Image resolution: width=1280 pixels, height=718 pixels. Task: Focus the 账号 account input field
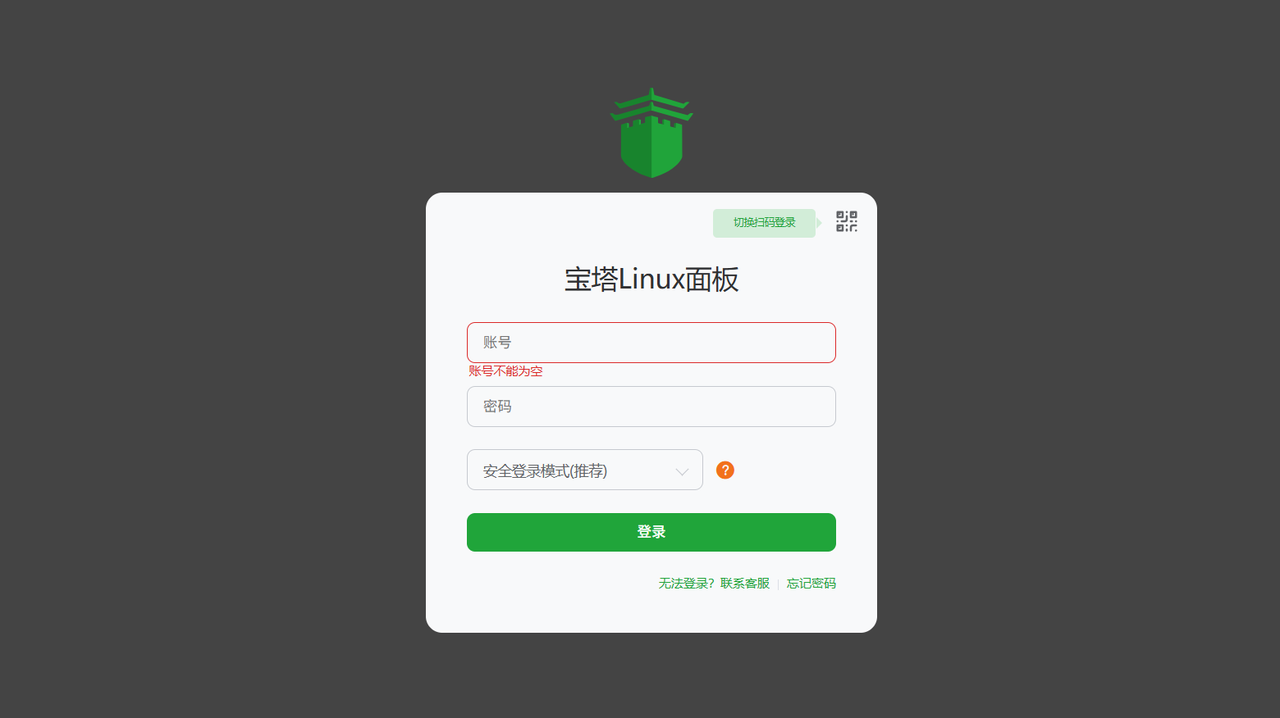[x=651, y=342]
